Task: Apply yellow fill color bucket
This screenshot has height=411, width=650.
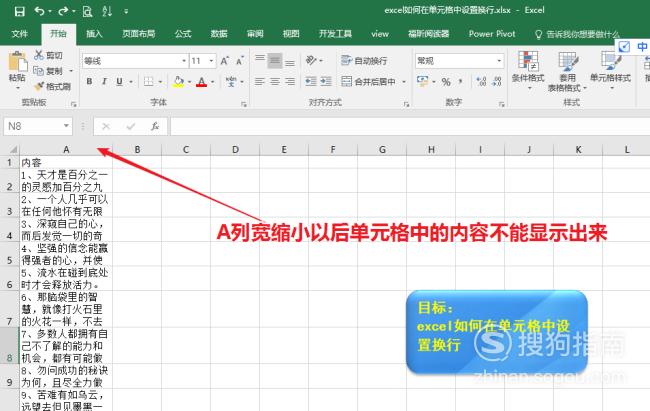Action: coord(178,82)
